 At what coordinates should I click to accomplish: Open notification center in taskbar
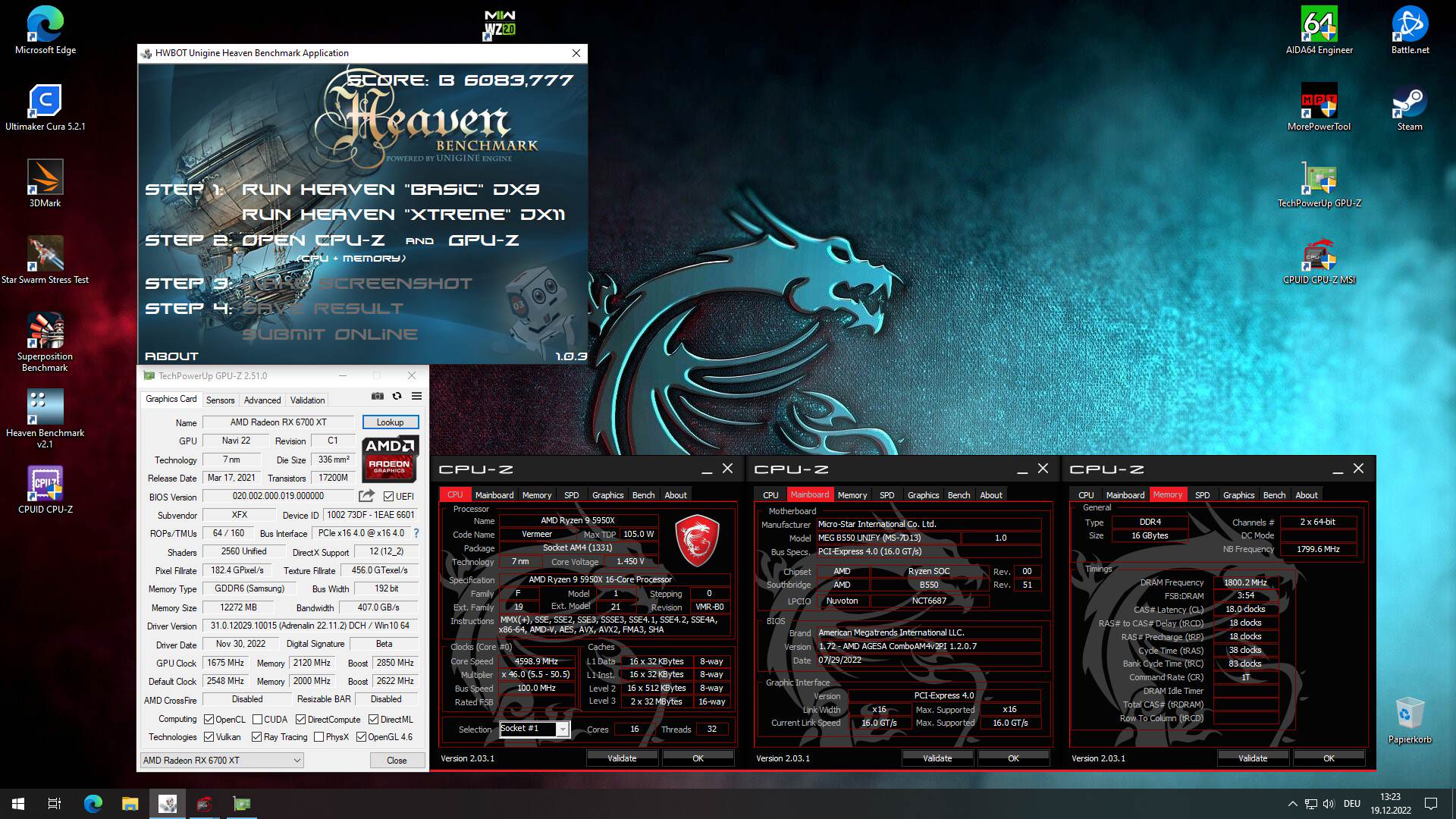1431,804
